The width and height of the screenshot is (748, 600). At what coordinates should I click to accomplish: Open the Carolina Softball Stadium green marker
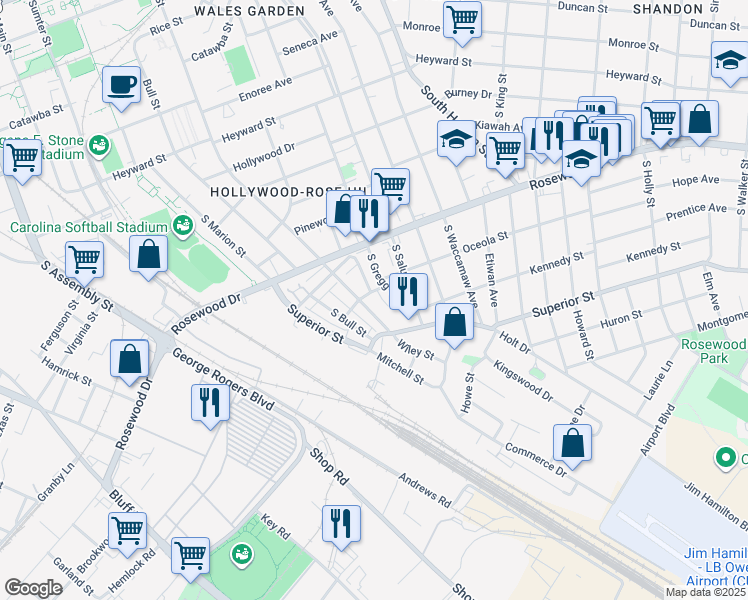pos(183,225)
